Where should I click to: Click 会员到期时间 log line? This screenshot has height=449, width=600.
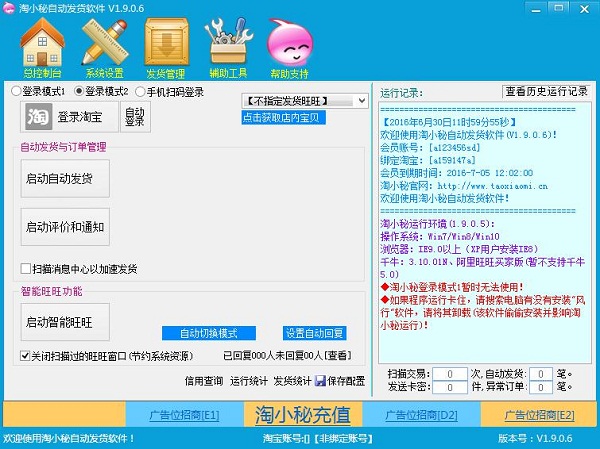pyautogui.click(x=457, y=173)
